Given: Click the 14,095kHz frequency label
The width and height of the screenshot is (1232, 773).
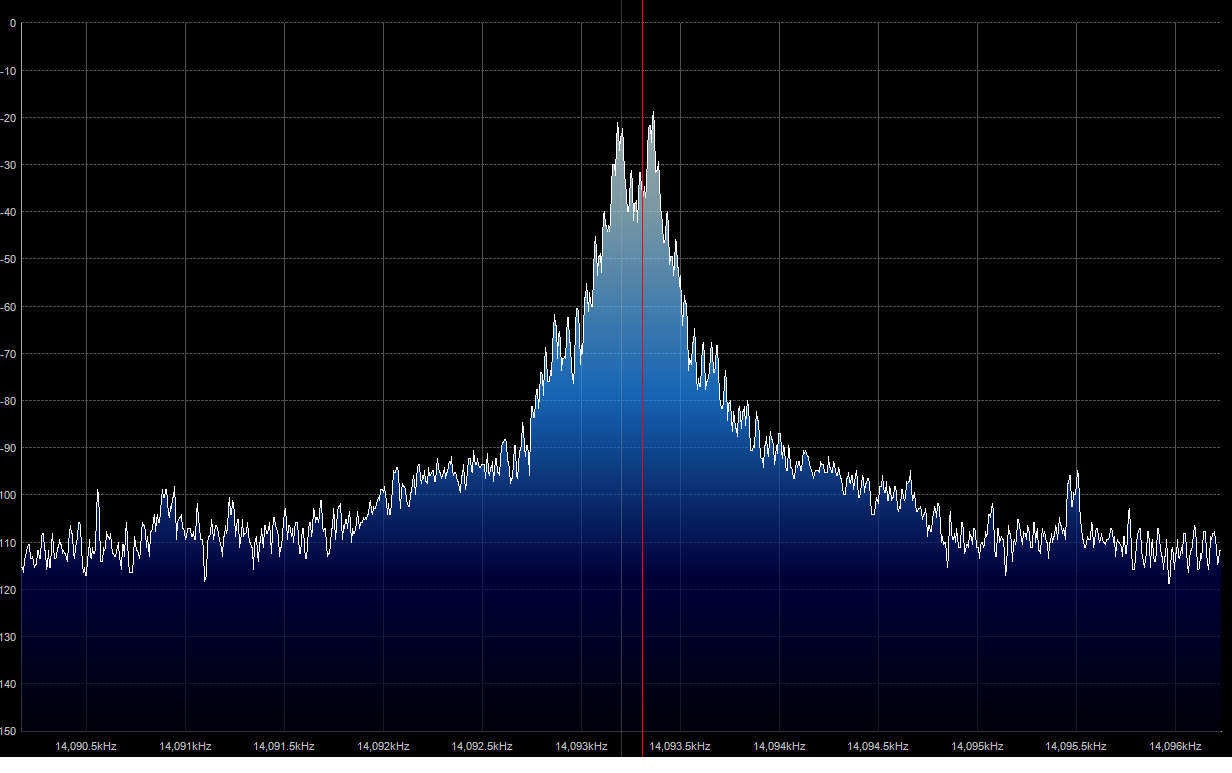Looking at the screenshot, I should coord(977,746).
